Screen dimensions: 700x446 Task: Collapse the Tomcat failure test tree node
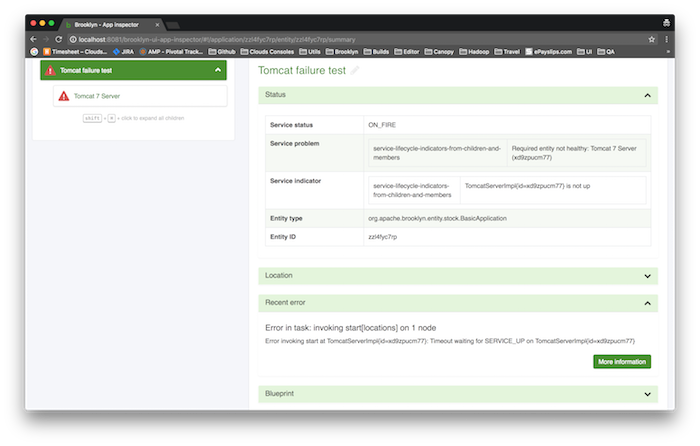click(218, 70)
